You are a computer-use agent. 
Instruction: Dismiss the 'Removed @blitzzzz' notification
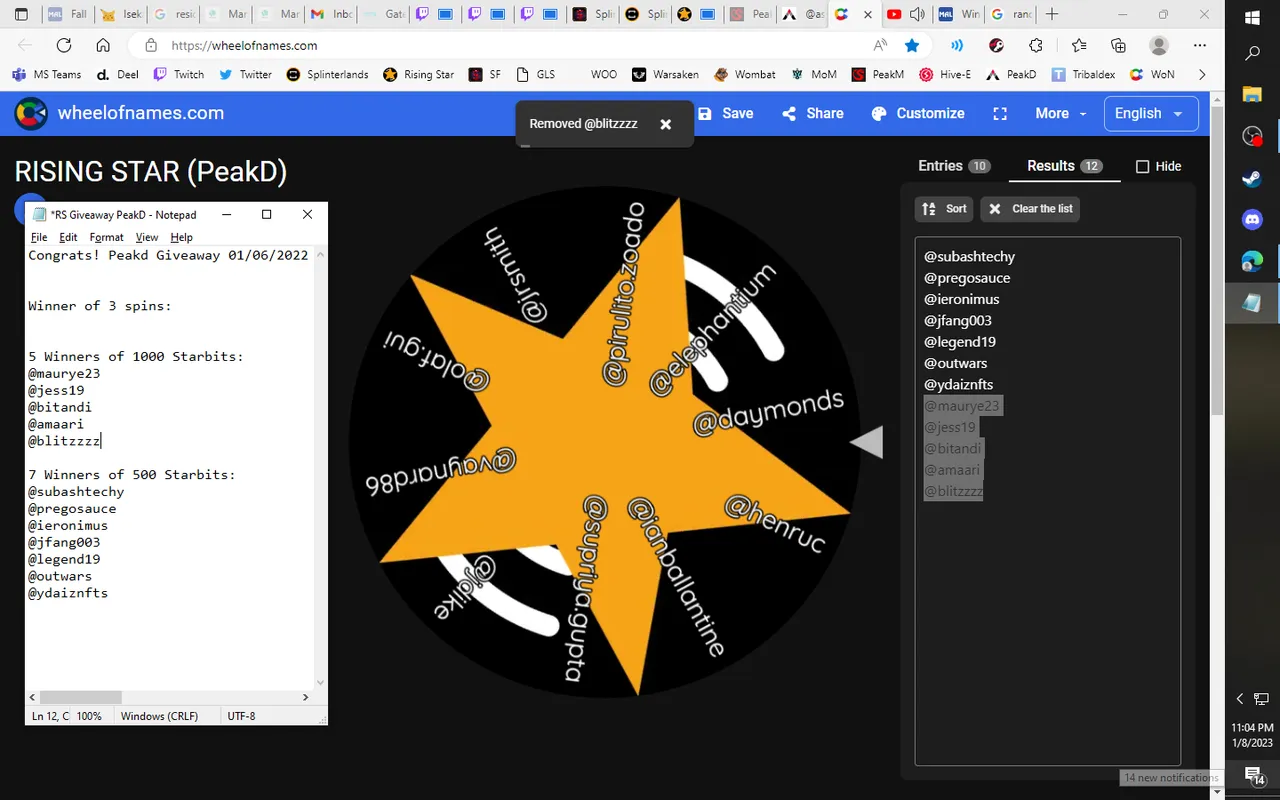tap(666, 124)
